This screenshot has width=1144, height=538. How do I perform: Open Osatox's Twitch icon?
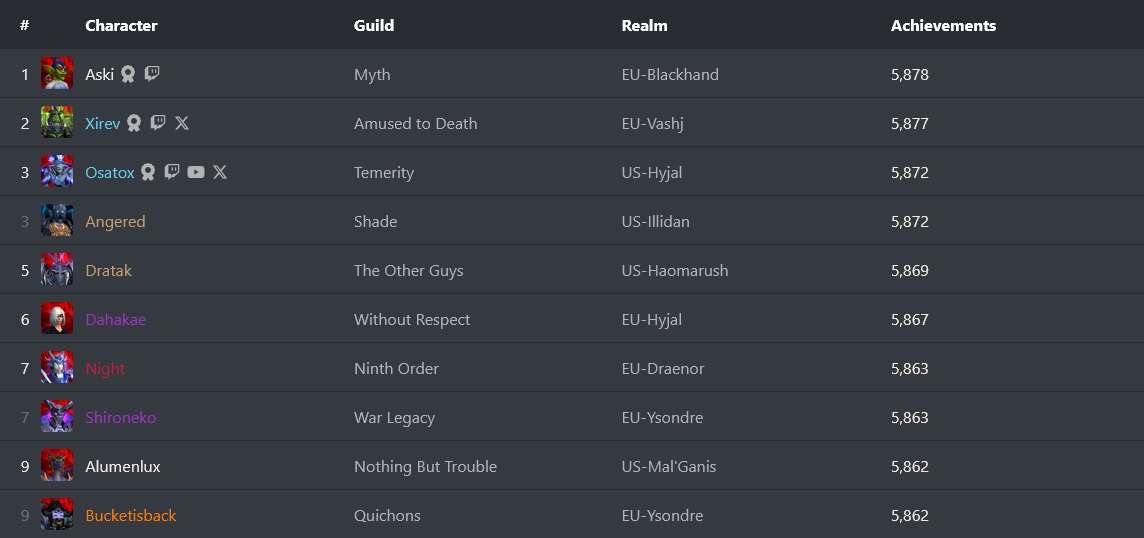coord(172,172)
